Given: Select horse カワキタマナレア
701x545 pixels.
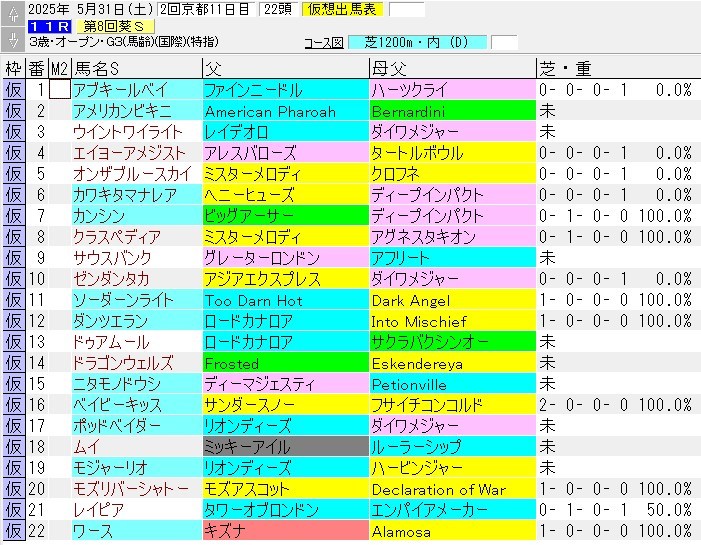Looking at the screenshot, I should [x=137, y=195].
